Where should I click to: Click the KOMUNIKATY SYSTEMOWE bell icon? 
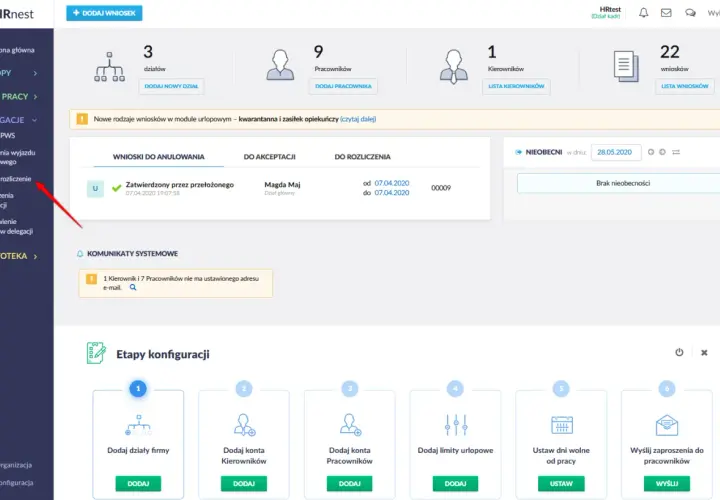tap(80, 253)
